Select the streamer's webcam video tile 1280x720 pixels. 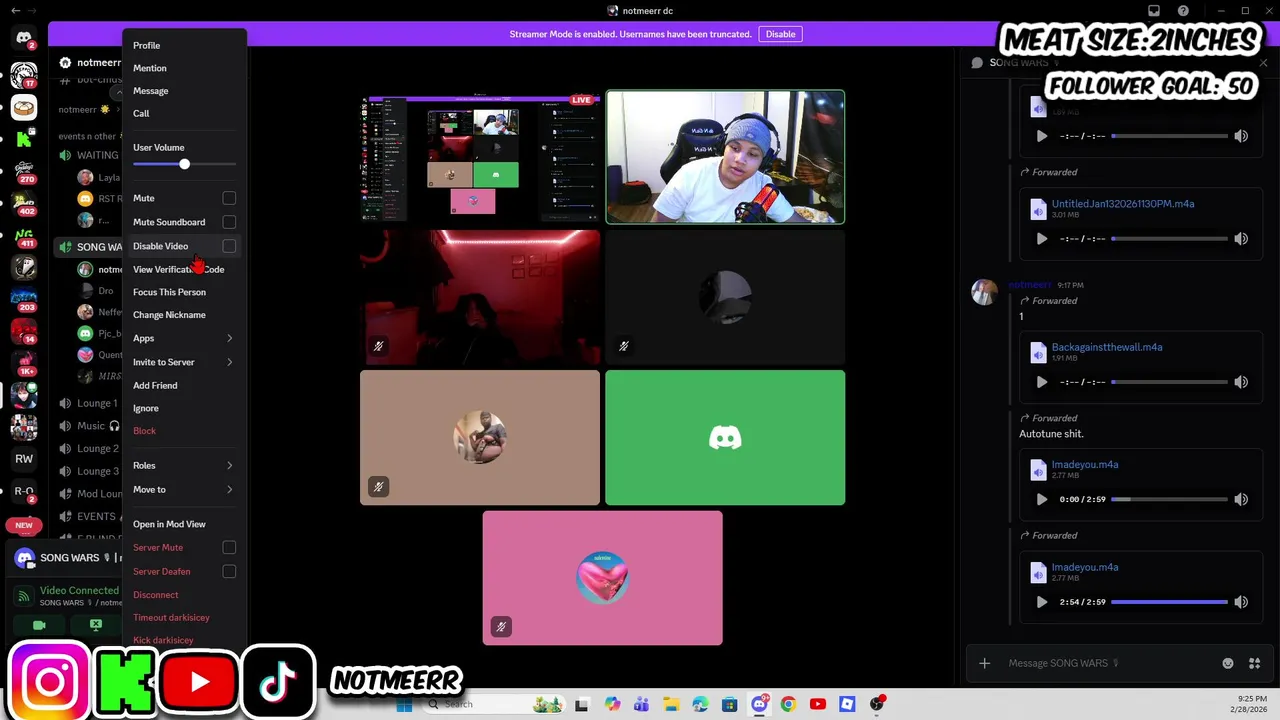tap(725, 157)
